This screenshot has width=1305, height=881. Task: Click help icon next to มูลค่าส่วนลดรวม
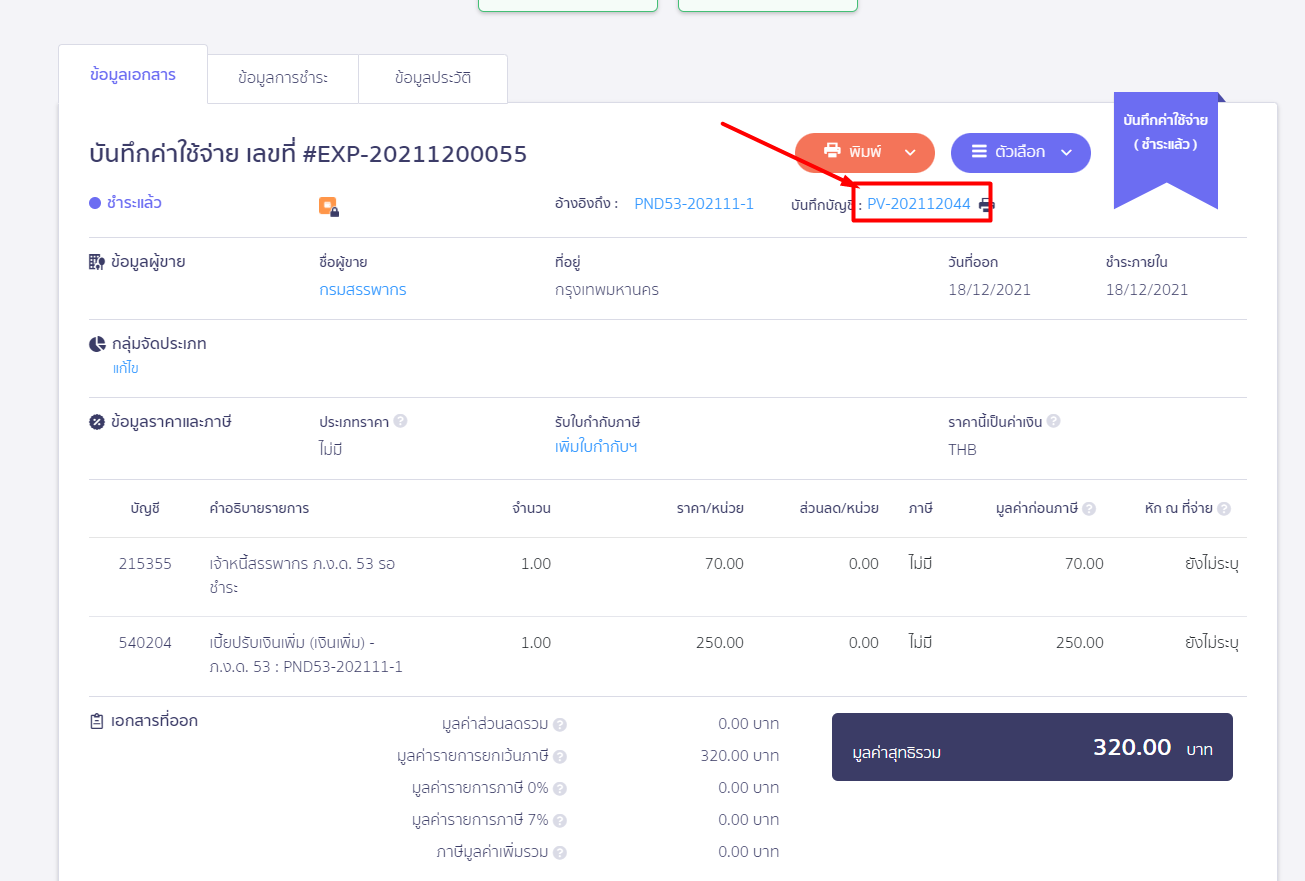pos(560,724)
